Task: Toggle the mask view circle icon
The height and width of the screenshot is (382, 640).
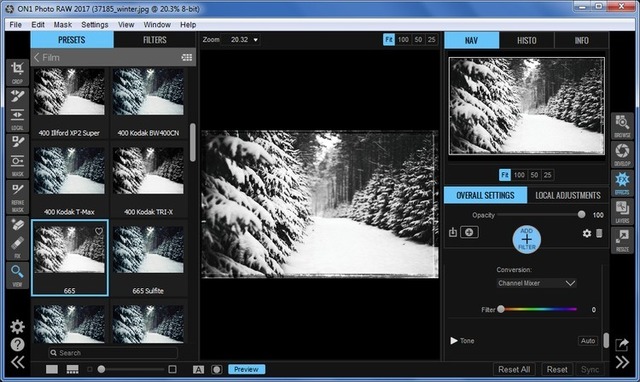Action: 216,369
